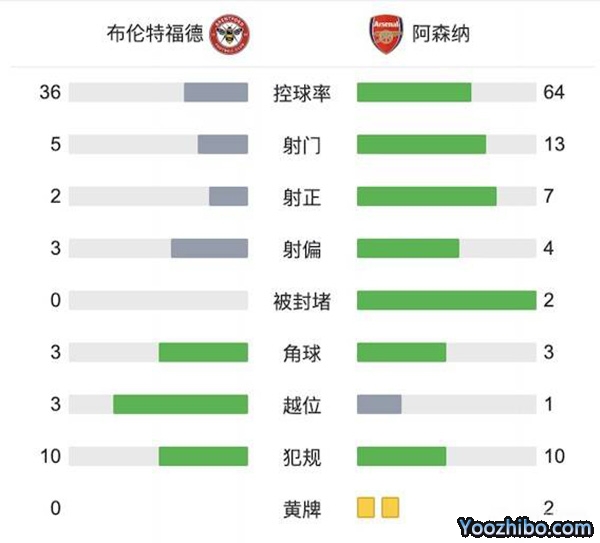Click the 犯规 stat label
The width and height of the screenshot is (600, 543).
click(302, 457)
